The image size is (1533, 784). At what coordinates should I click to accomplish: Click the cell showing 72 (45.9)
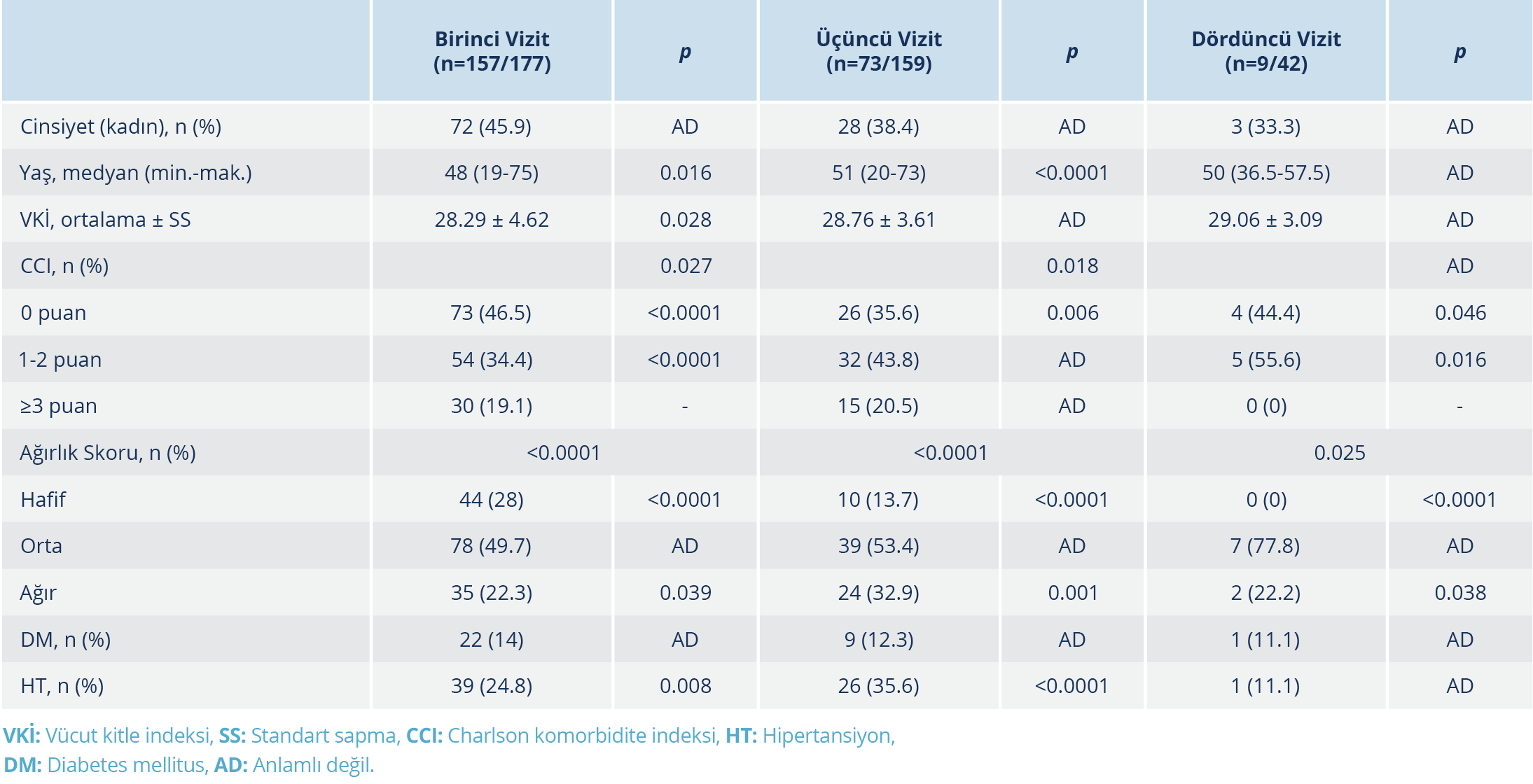click(491, 127)
